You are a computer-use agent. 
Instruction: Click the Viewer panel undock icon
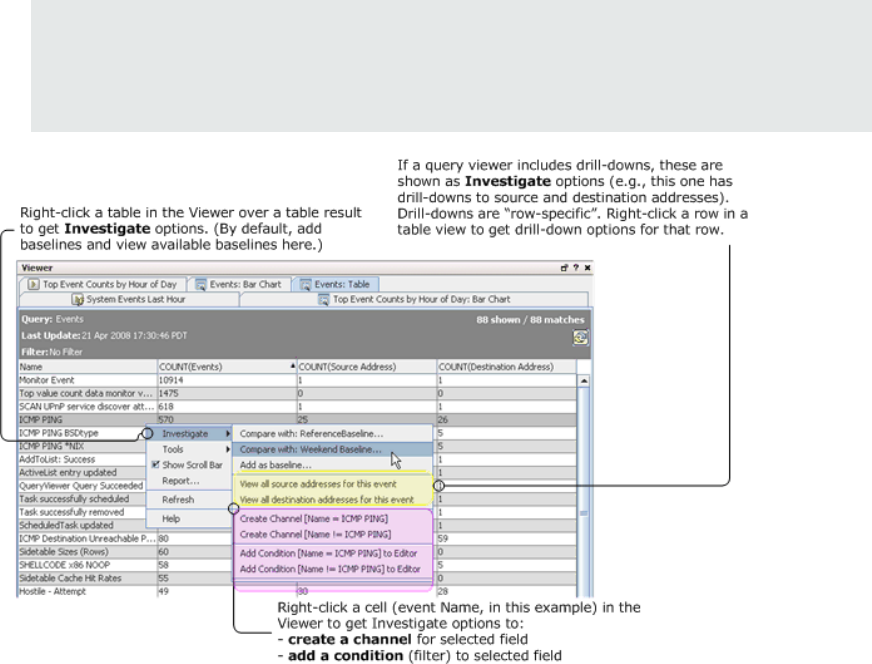coord(564,267)
